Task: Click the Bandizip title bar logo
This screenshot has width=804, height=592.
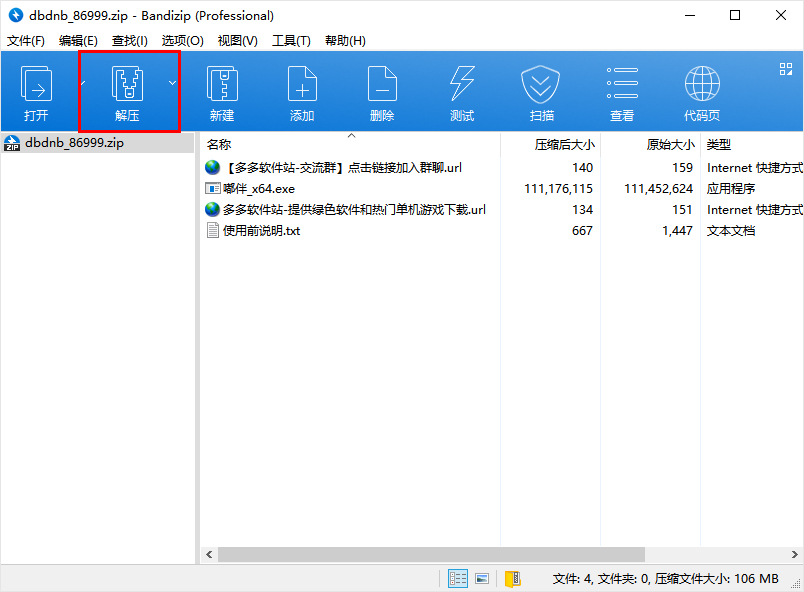Action: click(x=16, y=15)
